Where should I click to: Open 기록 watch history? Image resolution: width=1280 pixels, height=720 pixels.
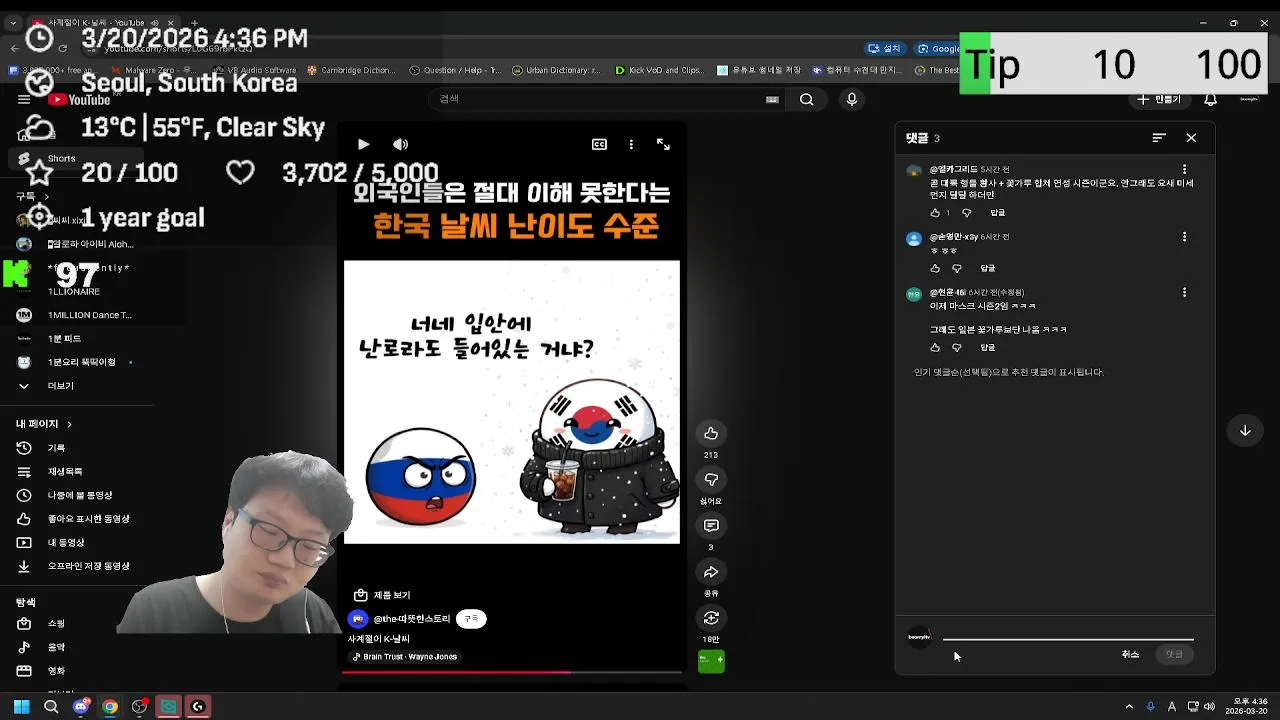click(x=56, y=448)
